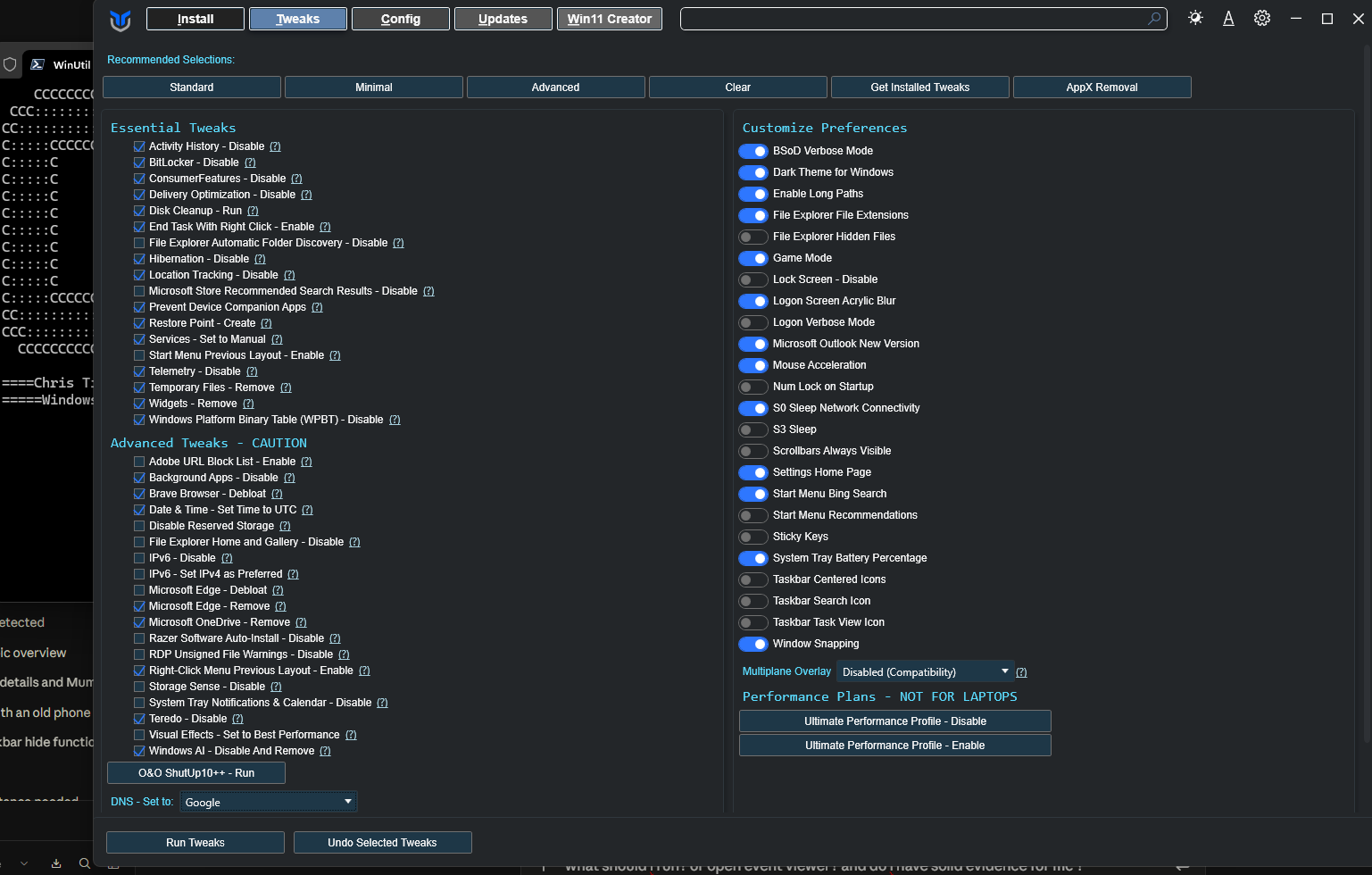Open the Multiplane Overlay dropdown

(926, 671)
